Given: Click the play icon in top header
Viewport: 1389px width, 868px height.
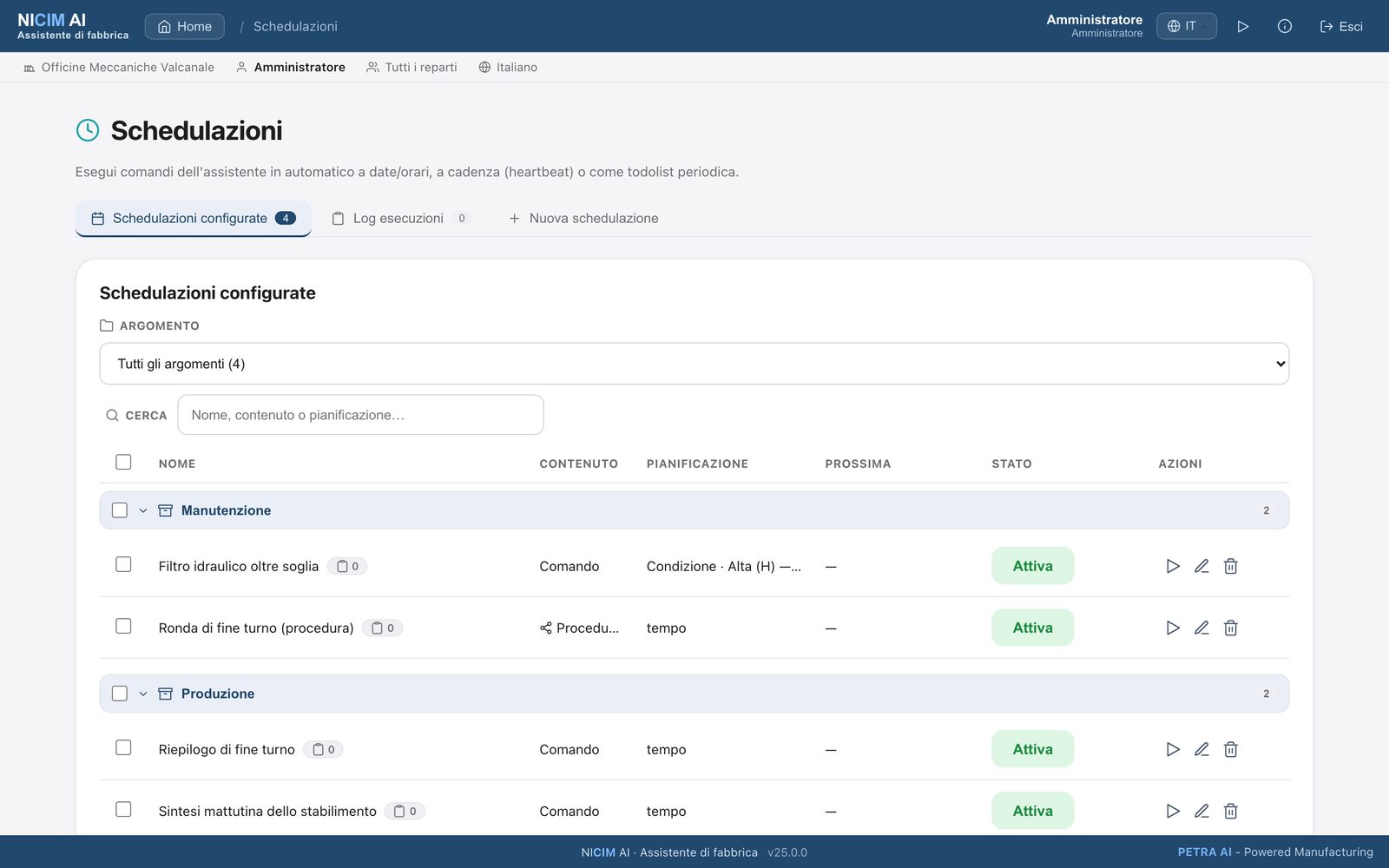Looking at the screenshot, I should coord(1243,26).
